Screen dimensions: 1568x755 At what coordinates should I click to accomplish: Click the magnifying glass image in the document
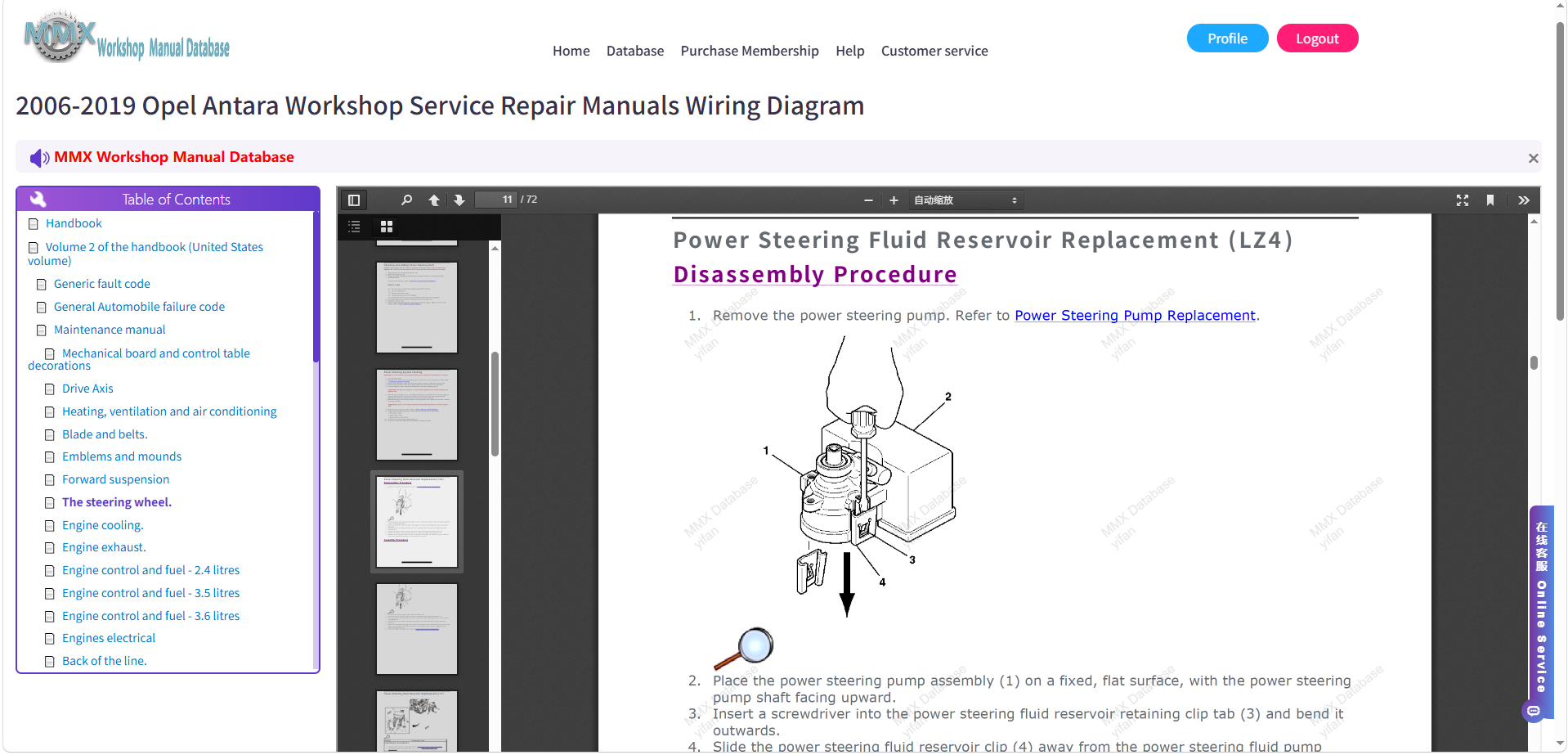(743, 649)
